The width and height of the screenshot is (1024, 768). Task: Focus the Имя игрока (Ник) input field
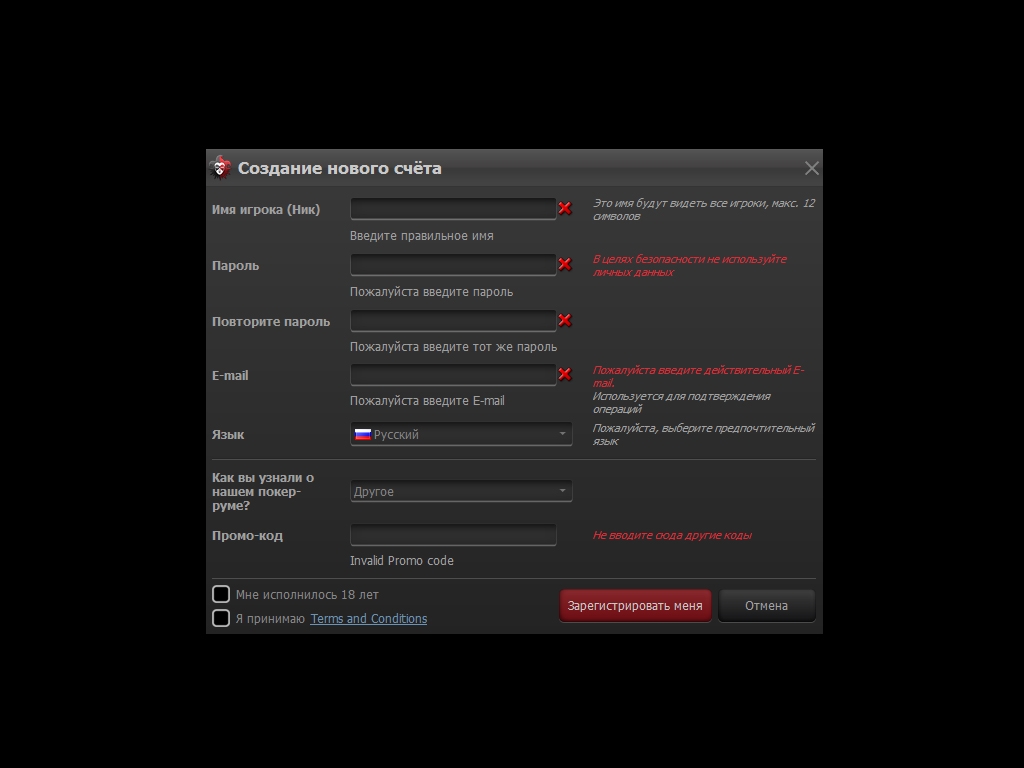pyautogui.click(x=452, y=208)
